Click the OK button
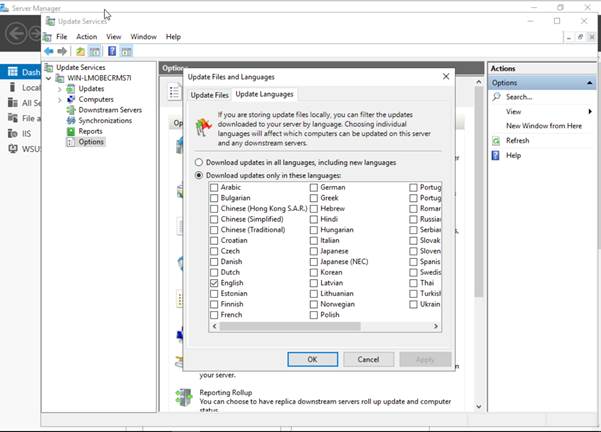Viewport: 601px width, 432px height. 312,359
